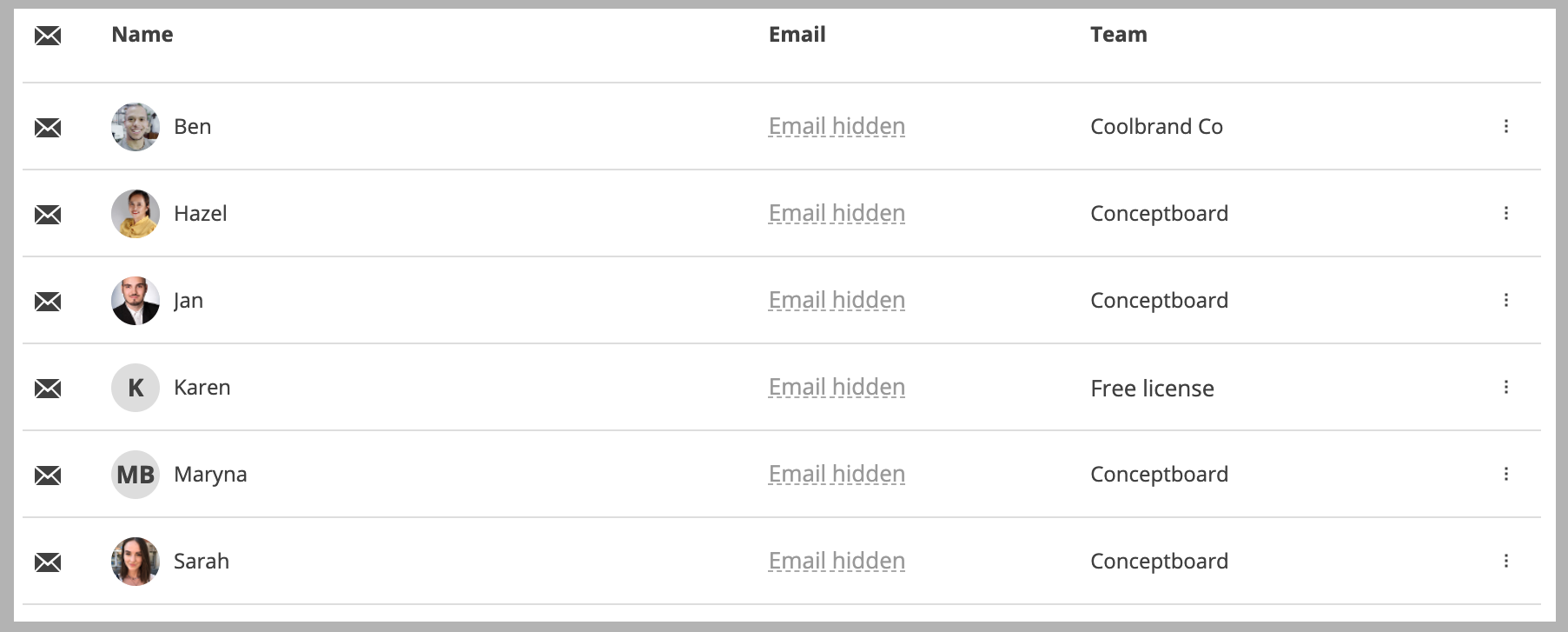1568x632 pixels.
Task: Open Sarah's three-dot actions menu
Action: click(1505, 561)
